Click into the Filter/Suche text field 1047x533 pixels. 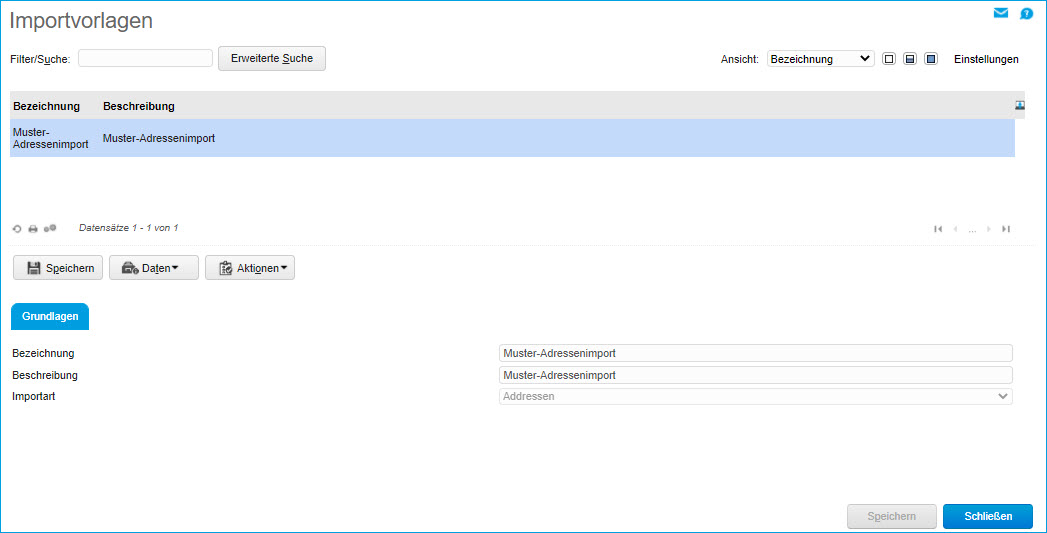click(x=145, y=58)
